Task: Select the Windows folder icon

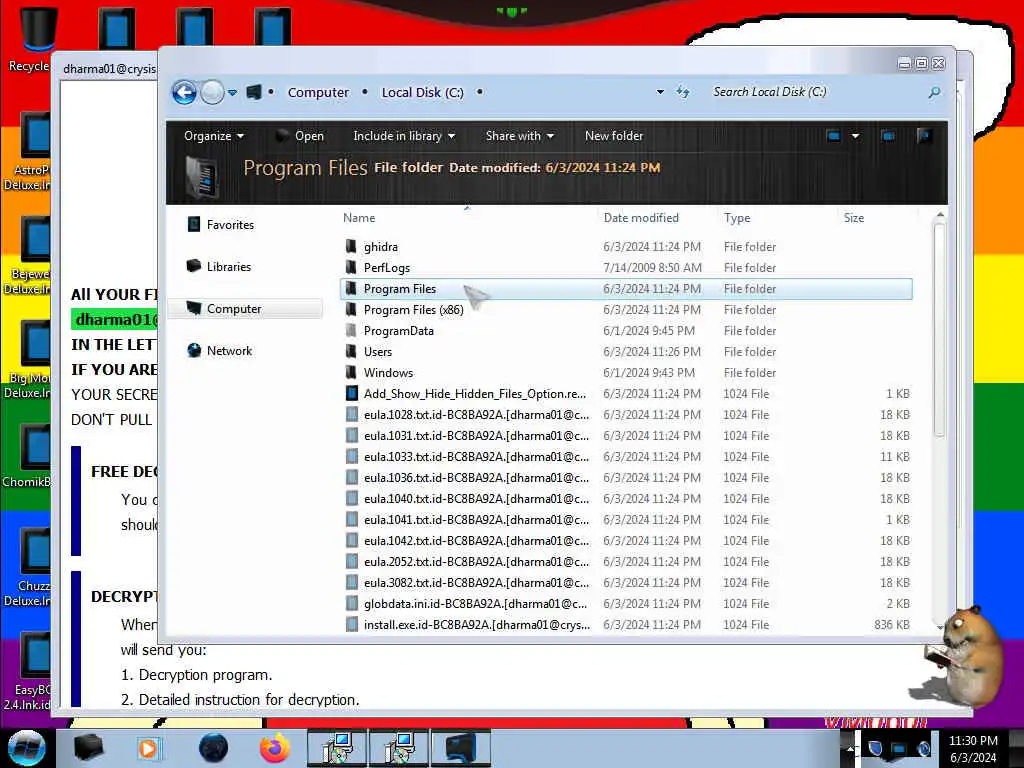Action: 351,372
